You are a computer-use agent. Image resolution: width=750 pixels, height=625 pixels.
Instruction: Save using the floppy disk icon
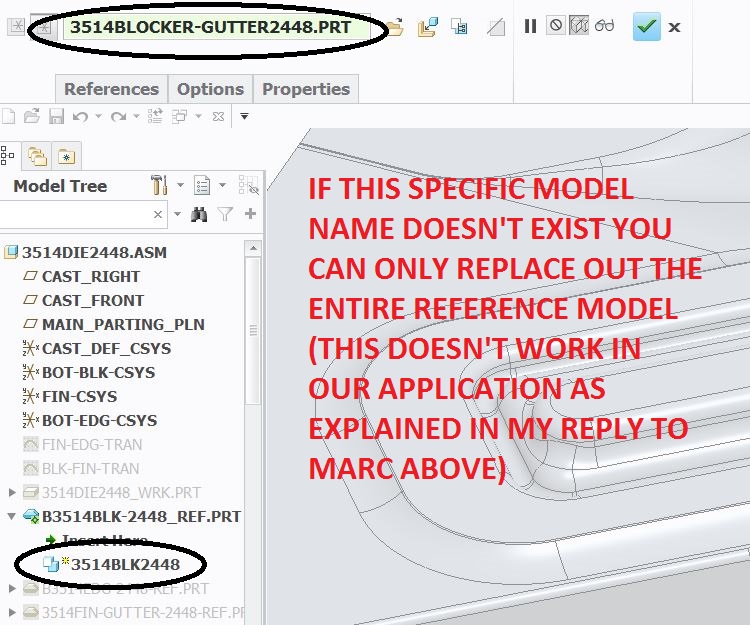point(56,116)
